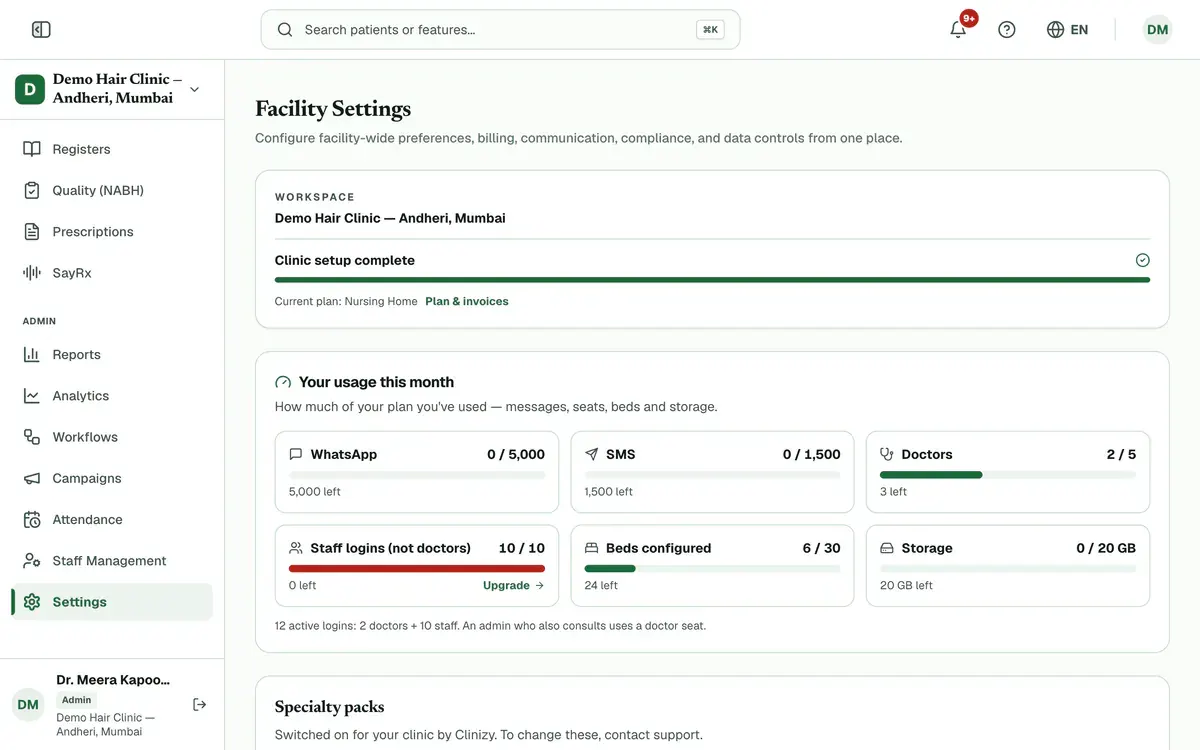The height and width of the screenshot is (750, 1200).
Task: Click the Clinic setup complete progress bar
Action: (x=712, y=280)
